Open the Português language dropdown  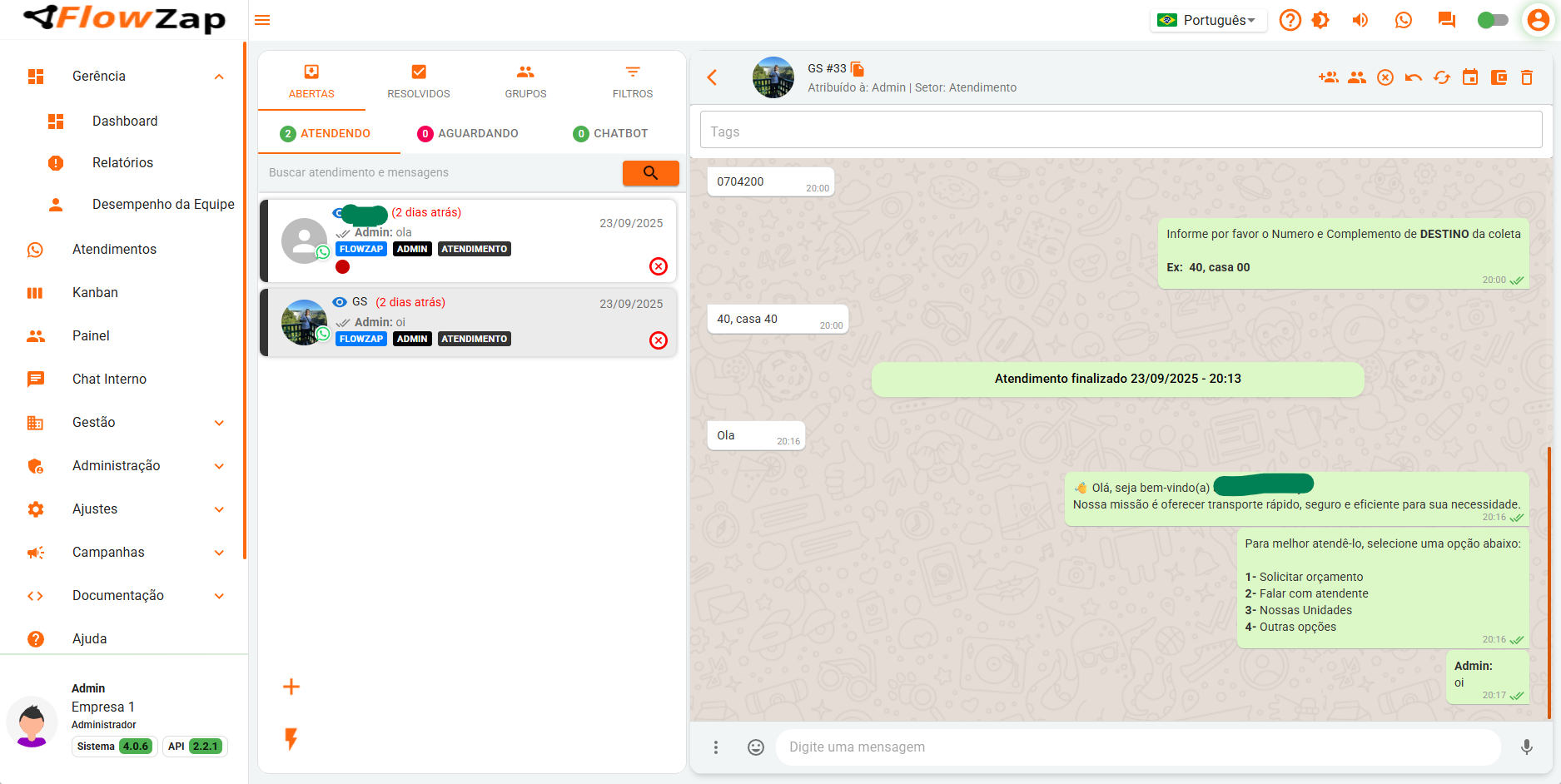(1209, 20)
